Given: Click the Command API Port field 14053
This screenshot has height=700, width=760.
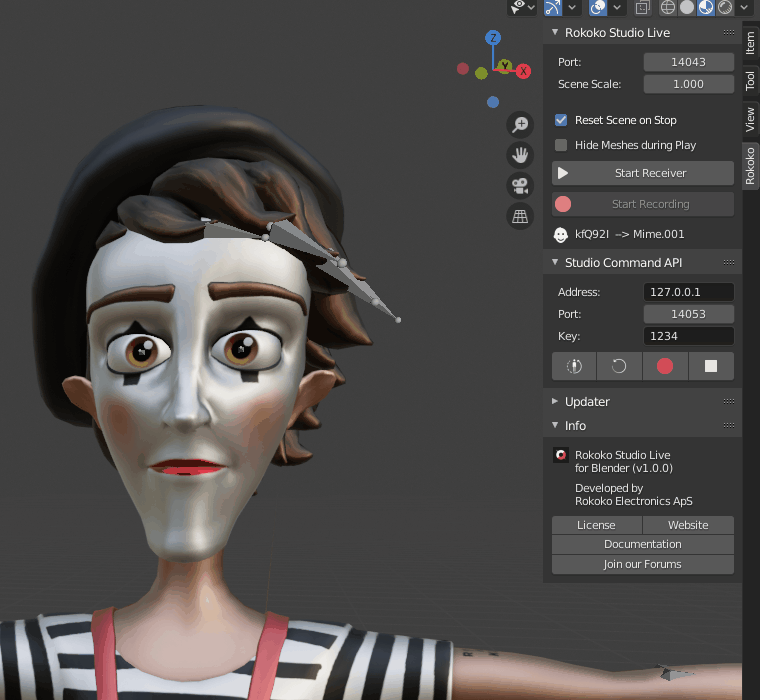Looking at the screenshot, I should pos(688,314).
